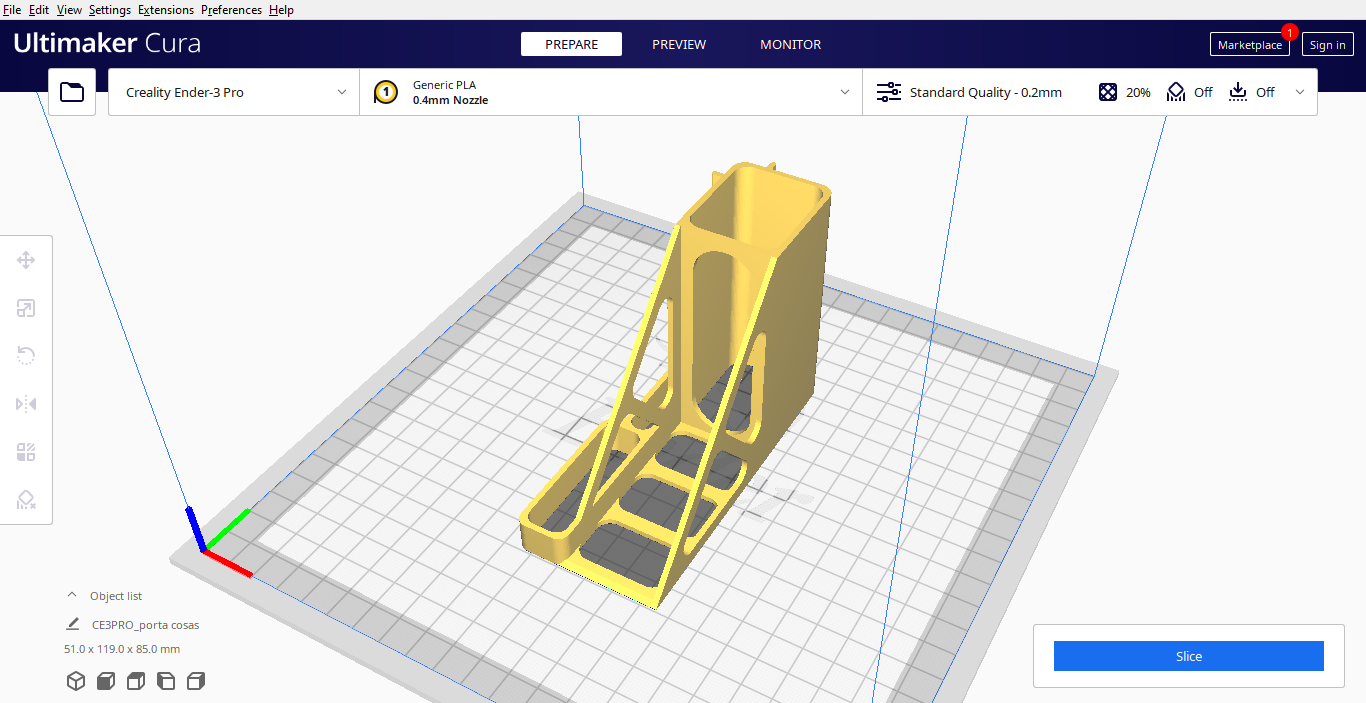Open the Edit menu
Screen dimensions: 1366x703
click(39, 10)
